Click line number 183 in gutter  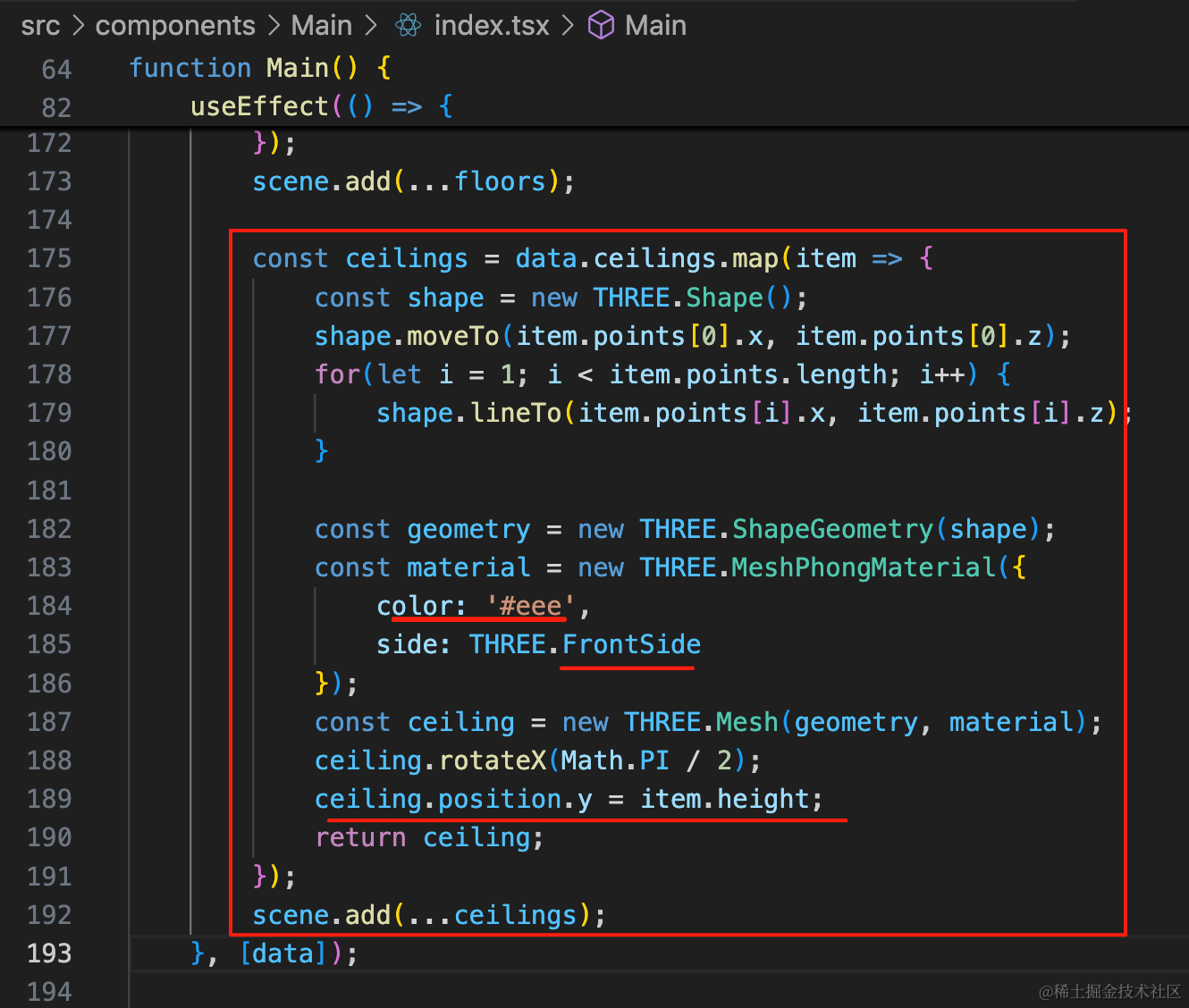(49, 567)
